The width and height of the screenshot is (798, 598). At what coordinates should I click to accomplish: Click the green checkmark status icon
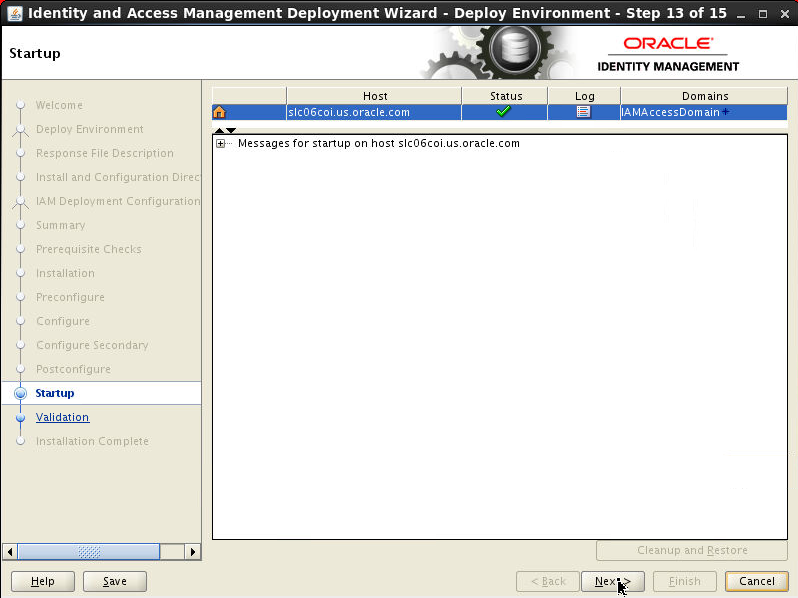(x=503, y=111)
